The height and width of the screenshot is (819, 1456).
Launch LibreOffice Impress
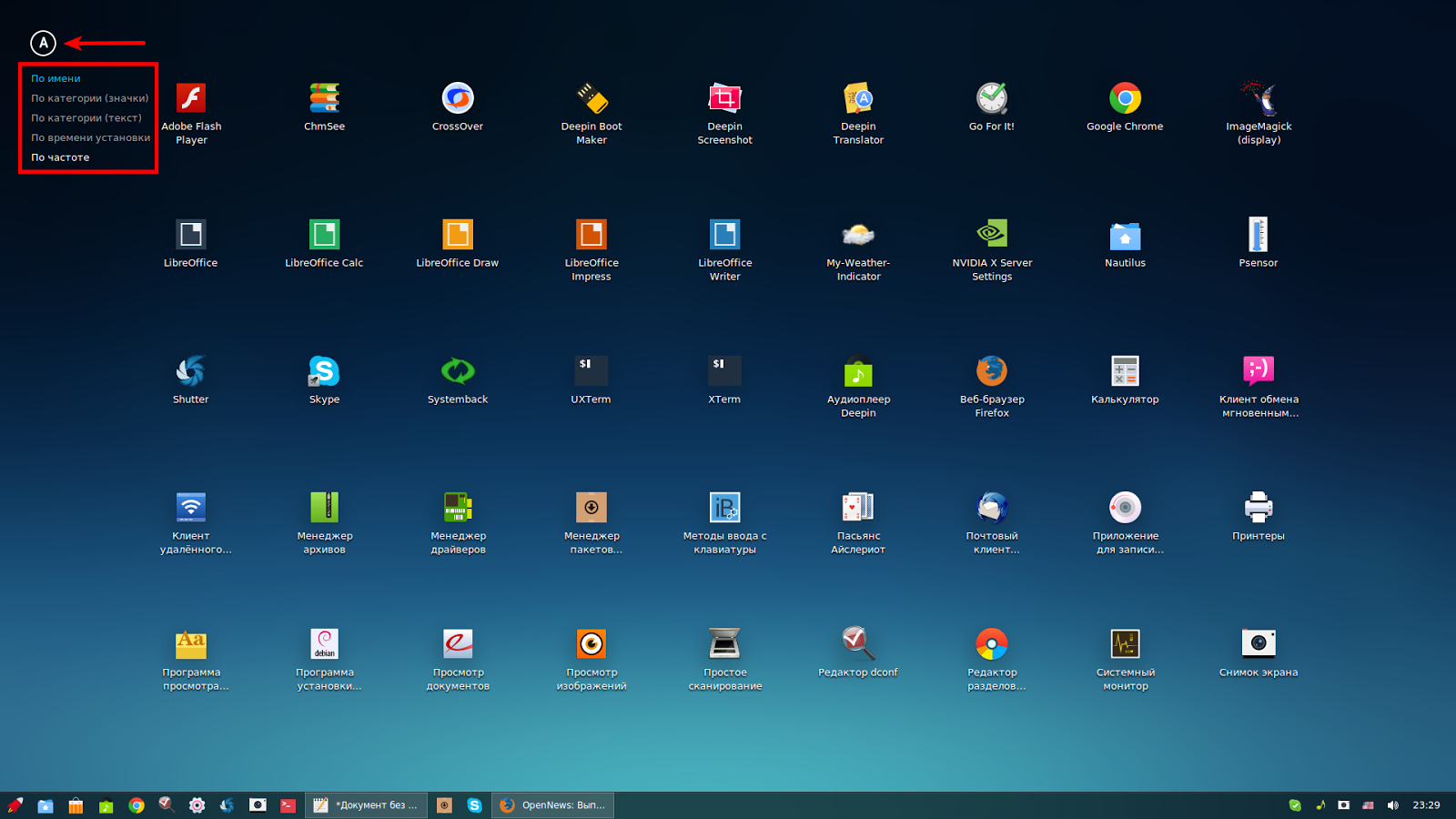pos(591,235)
